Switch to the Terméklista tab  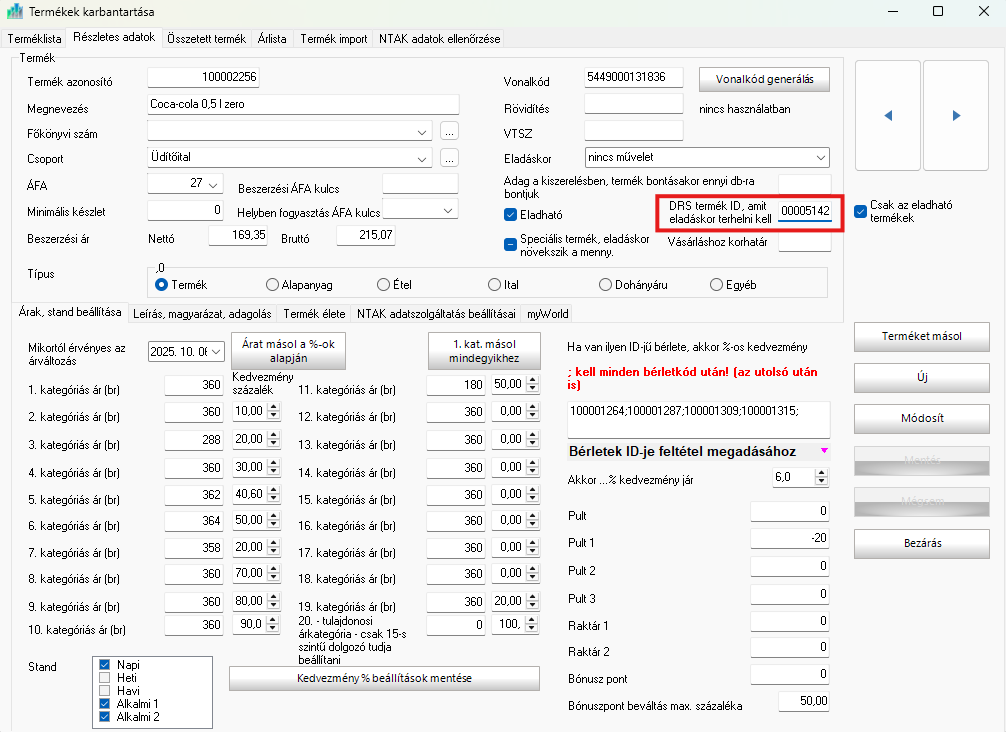[35, 39]
